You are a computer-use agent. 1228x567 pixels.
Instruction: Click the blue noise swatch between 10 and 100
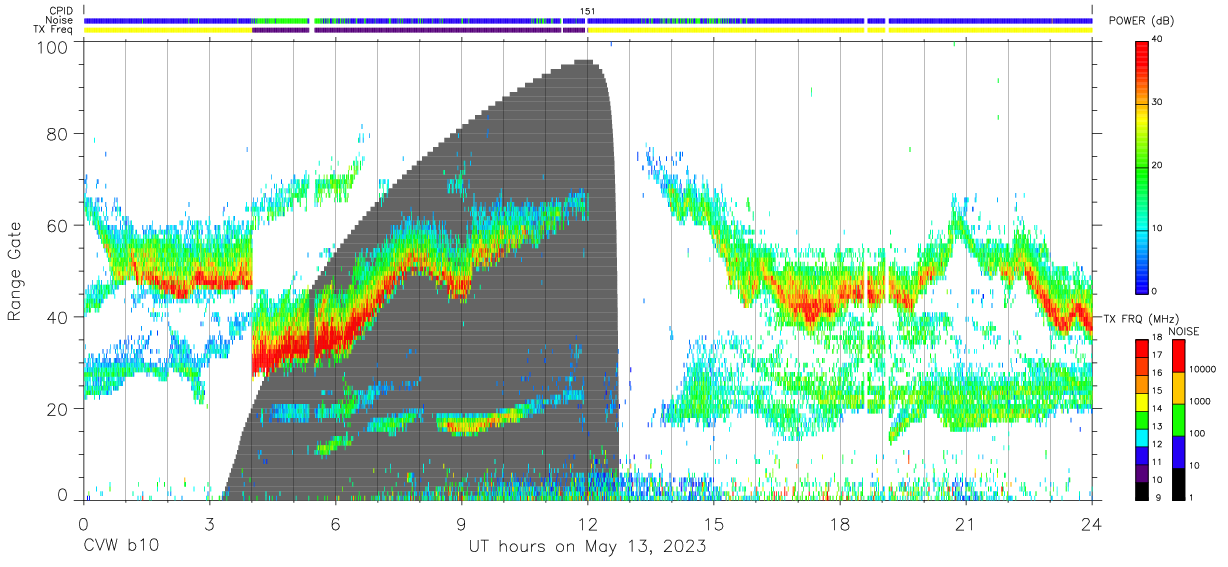pos(1178,450)
